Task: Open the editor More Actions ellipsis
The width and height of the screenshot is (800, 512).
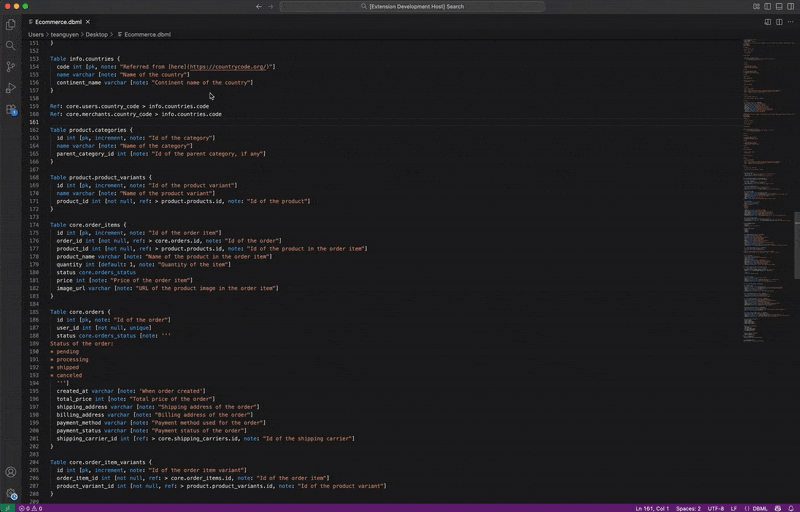Action: [790, 22]
